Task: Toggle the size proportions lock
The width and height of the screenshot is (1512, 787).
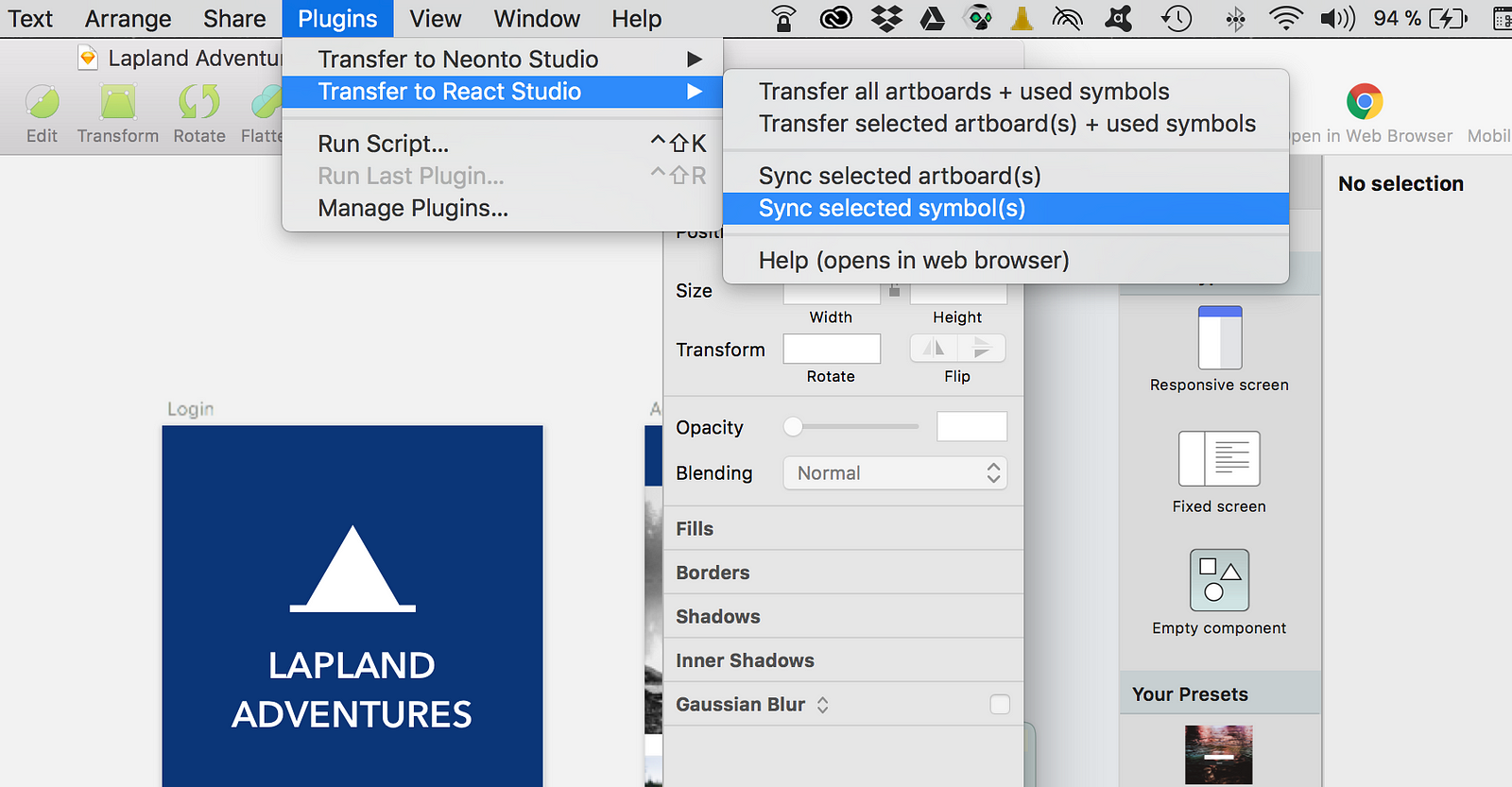Action: (894, 291)
